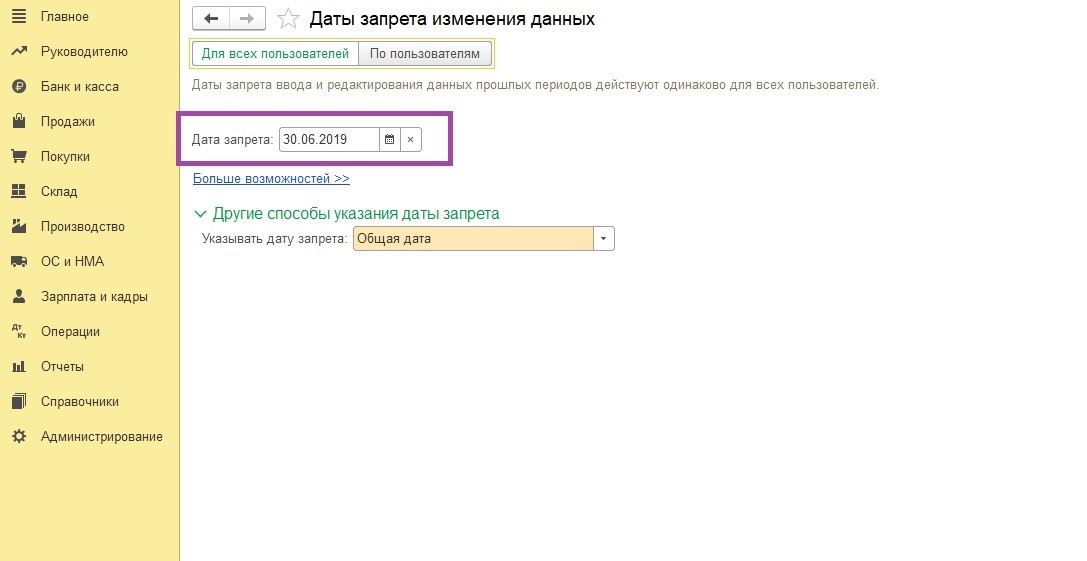Clear the Дата запрета field with X

tap(410, 139)
